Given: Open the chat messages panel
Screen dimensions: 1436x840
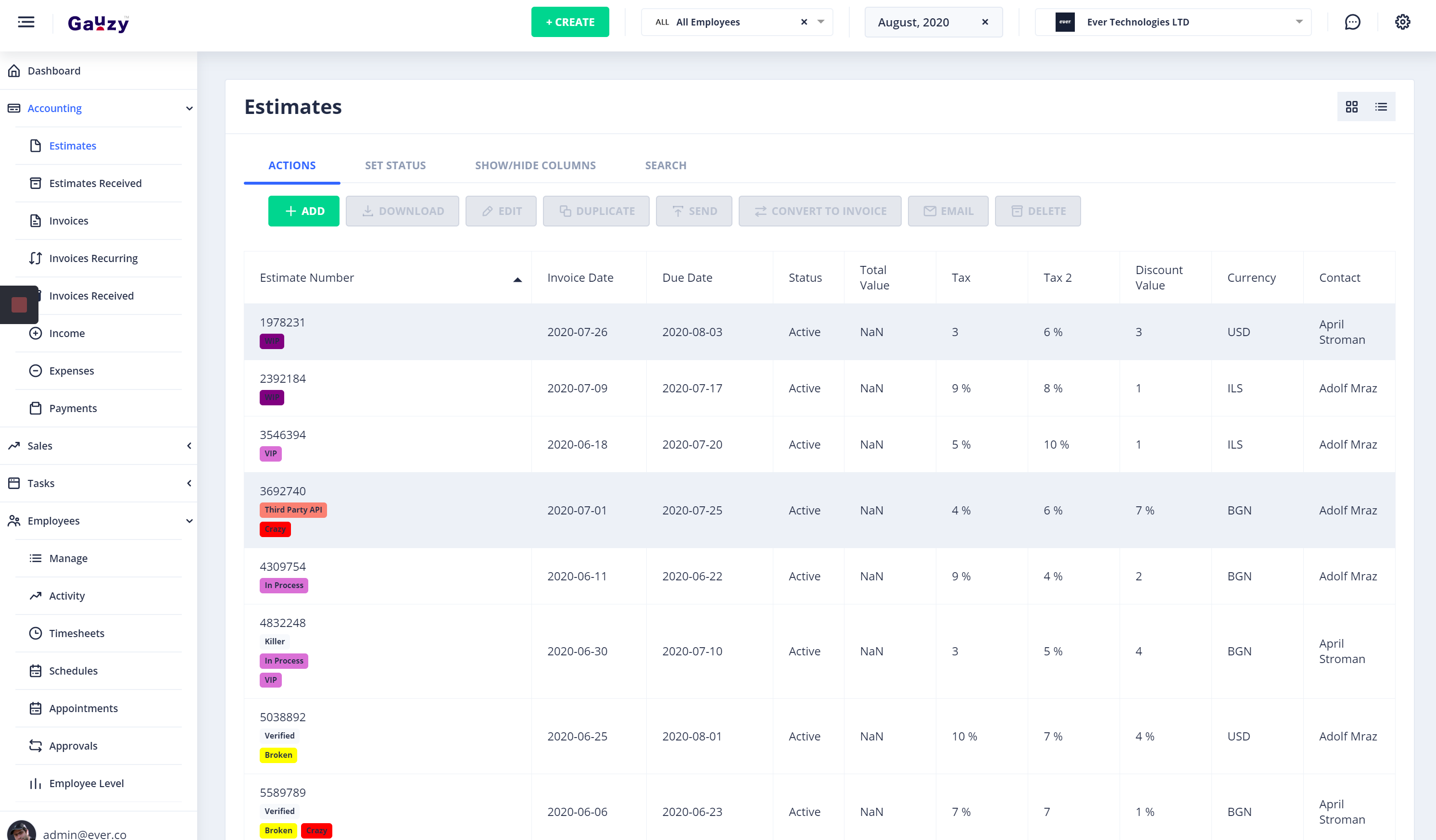Looking at the screenshot, I should click(x=1353, y=22).
